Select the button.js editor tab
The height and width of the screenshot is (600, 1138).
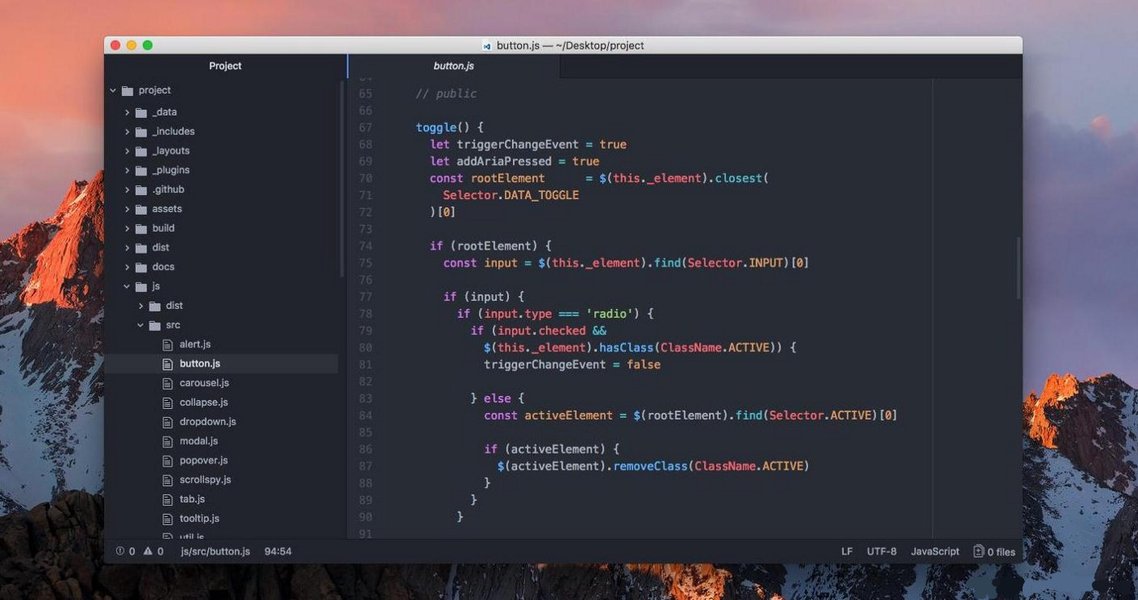[454, 65]
